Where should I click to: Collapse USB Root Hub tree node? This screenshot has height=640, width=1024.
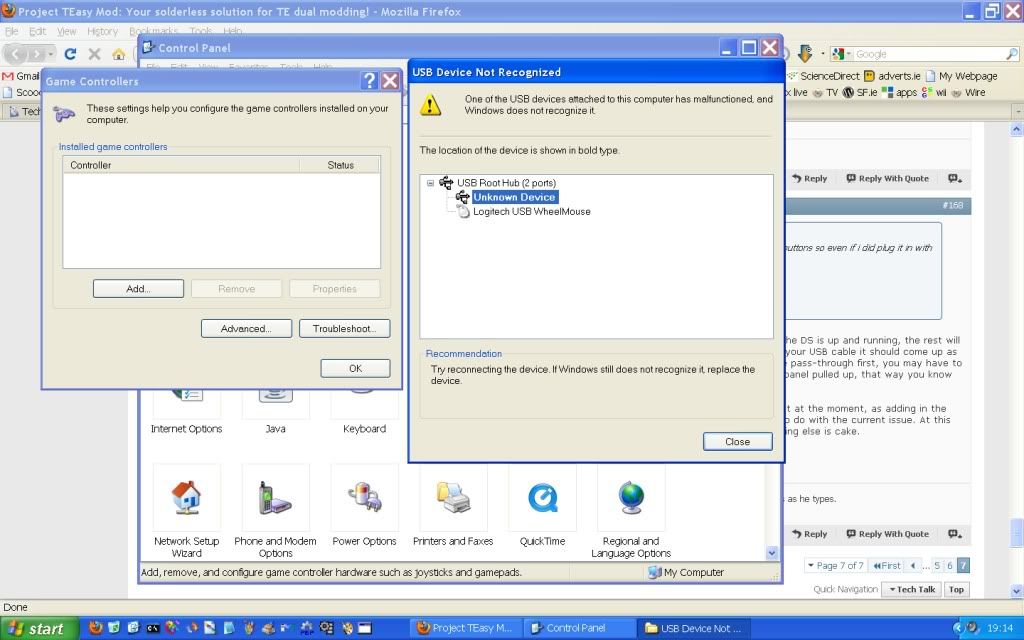click(430, 183)
